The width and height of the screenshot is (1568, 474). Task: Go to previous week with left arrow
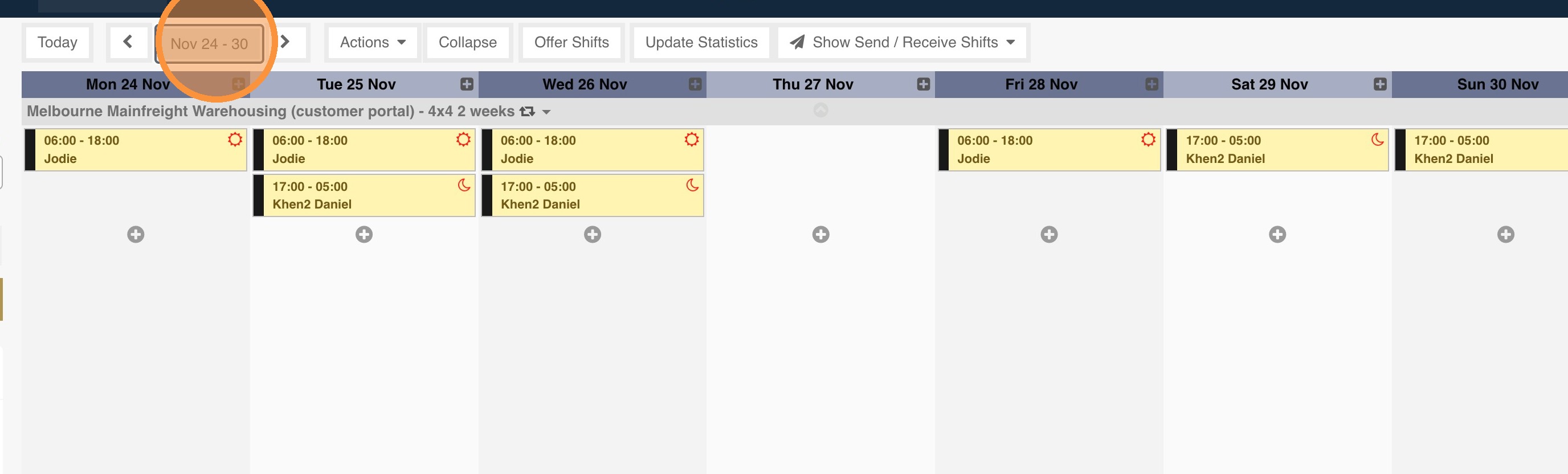tap(128, 42)
